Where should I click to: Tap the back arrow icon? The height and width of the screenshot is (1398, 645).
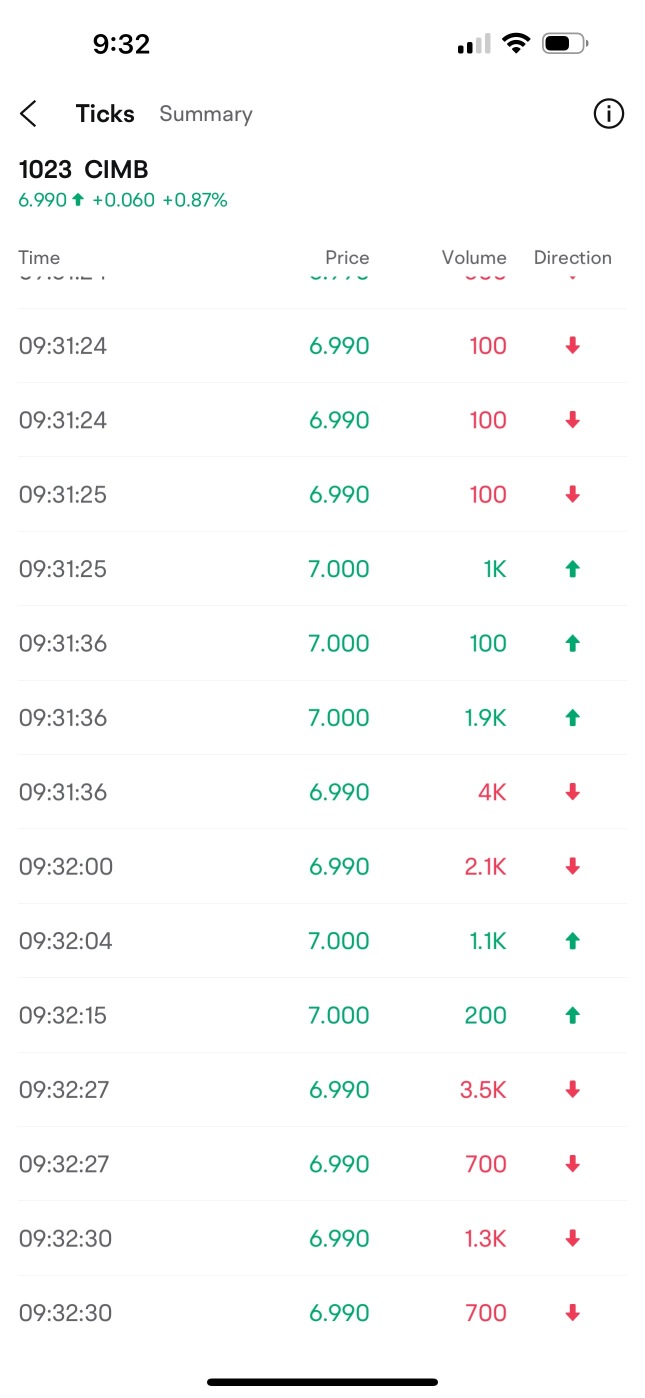pyautogui.click(x=29, y=114)
